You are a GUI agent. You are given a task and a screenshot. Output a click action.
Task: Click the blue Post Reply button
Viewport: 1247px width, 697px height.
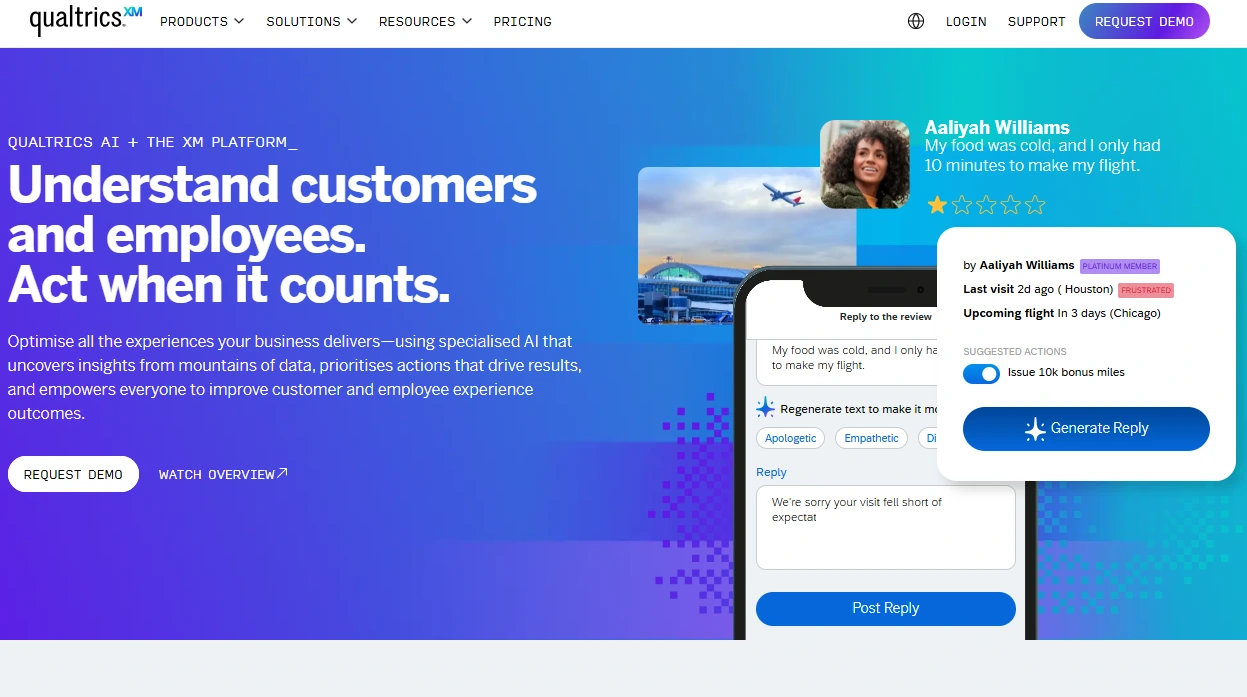(886, 608)
